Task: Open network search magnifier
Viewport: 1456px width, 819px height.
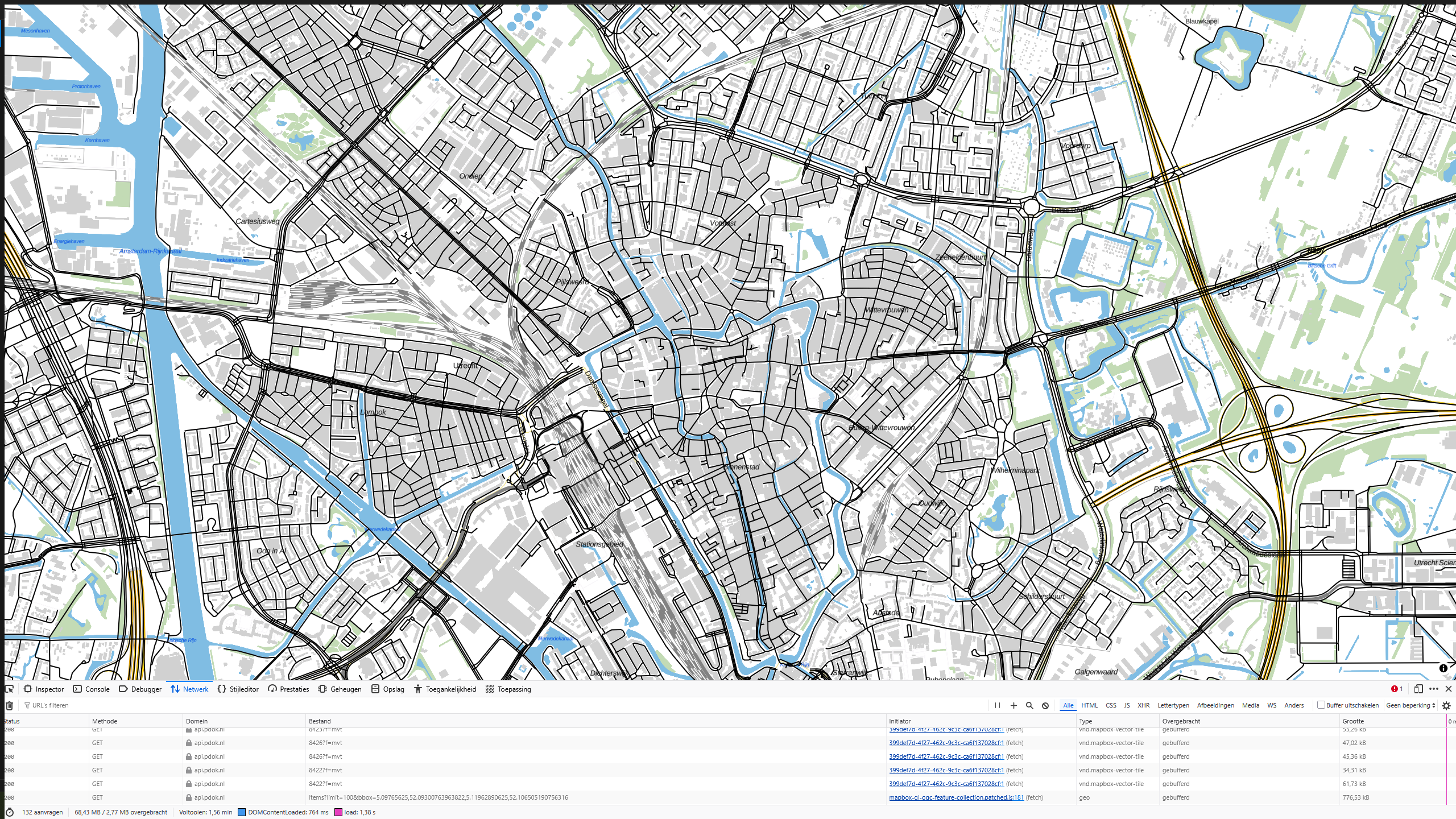Action: coord(1029,705)
